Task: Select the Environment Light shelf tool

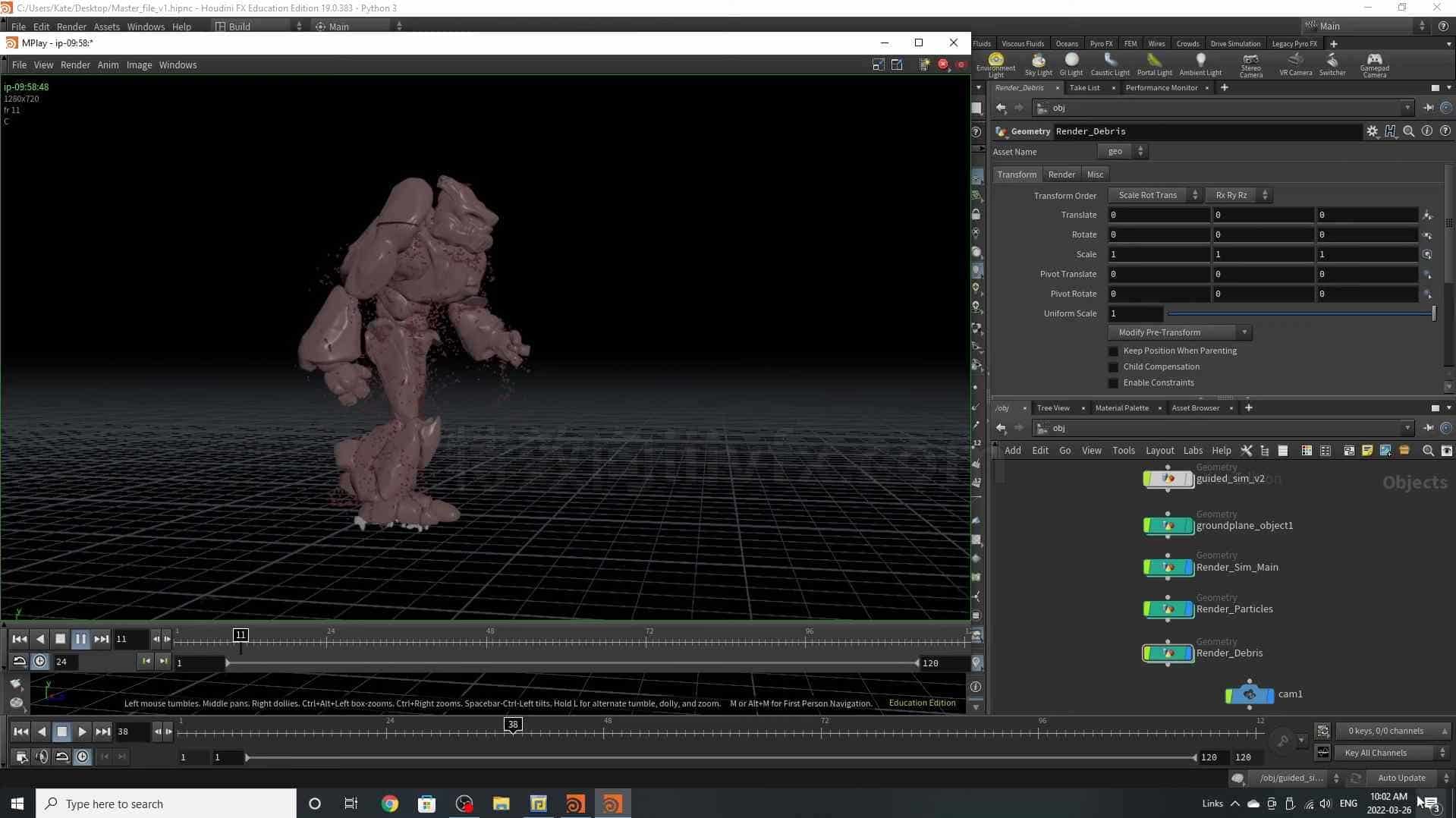Action: [995, 65]
